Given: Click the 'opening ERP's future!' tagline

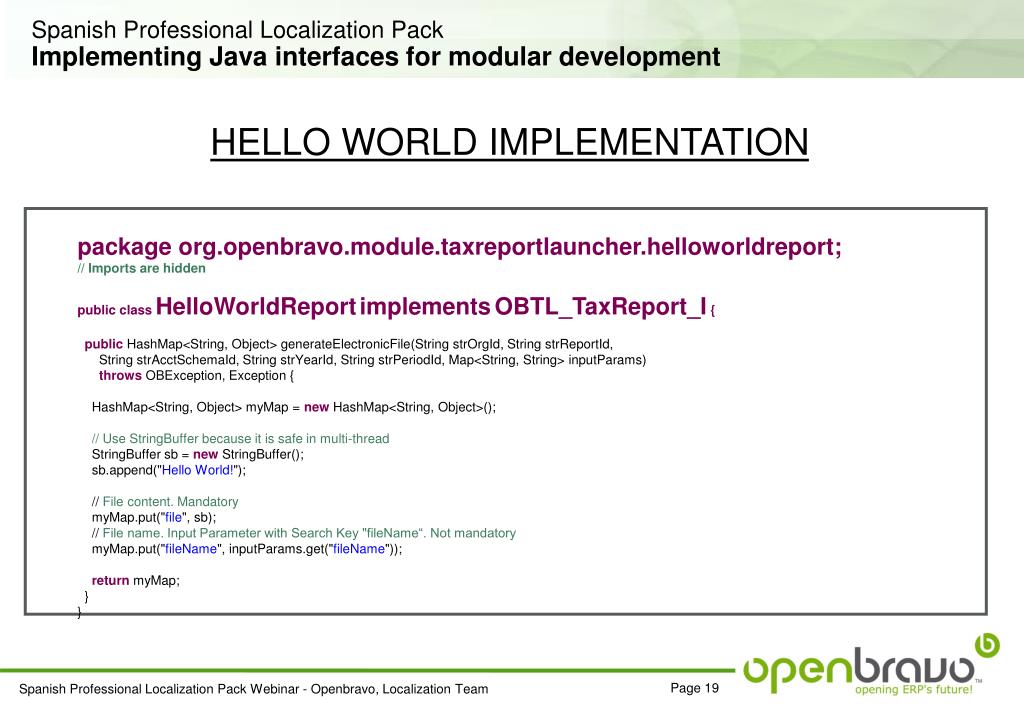Looking at the screenshot, I should tap(914, 689).
